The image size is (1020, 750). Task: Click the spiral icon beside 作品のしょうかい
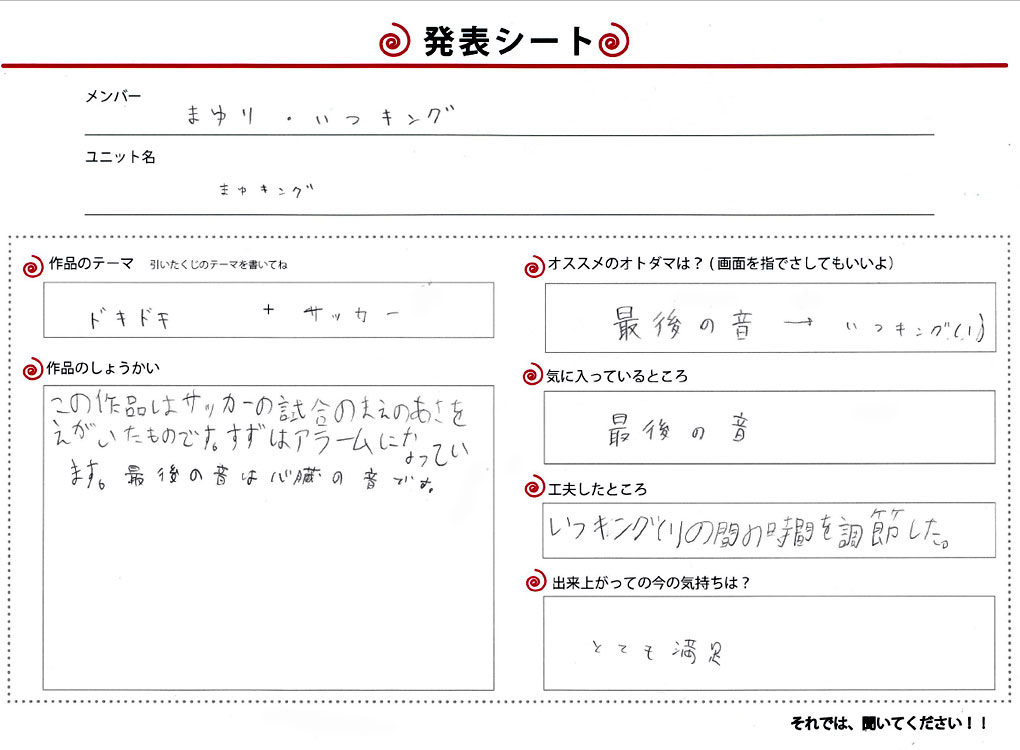[x=35, y=369]
